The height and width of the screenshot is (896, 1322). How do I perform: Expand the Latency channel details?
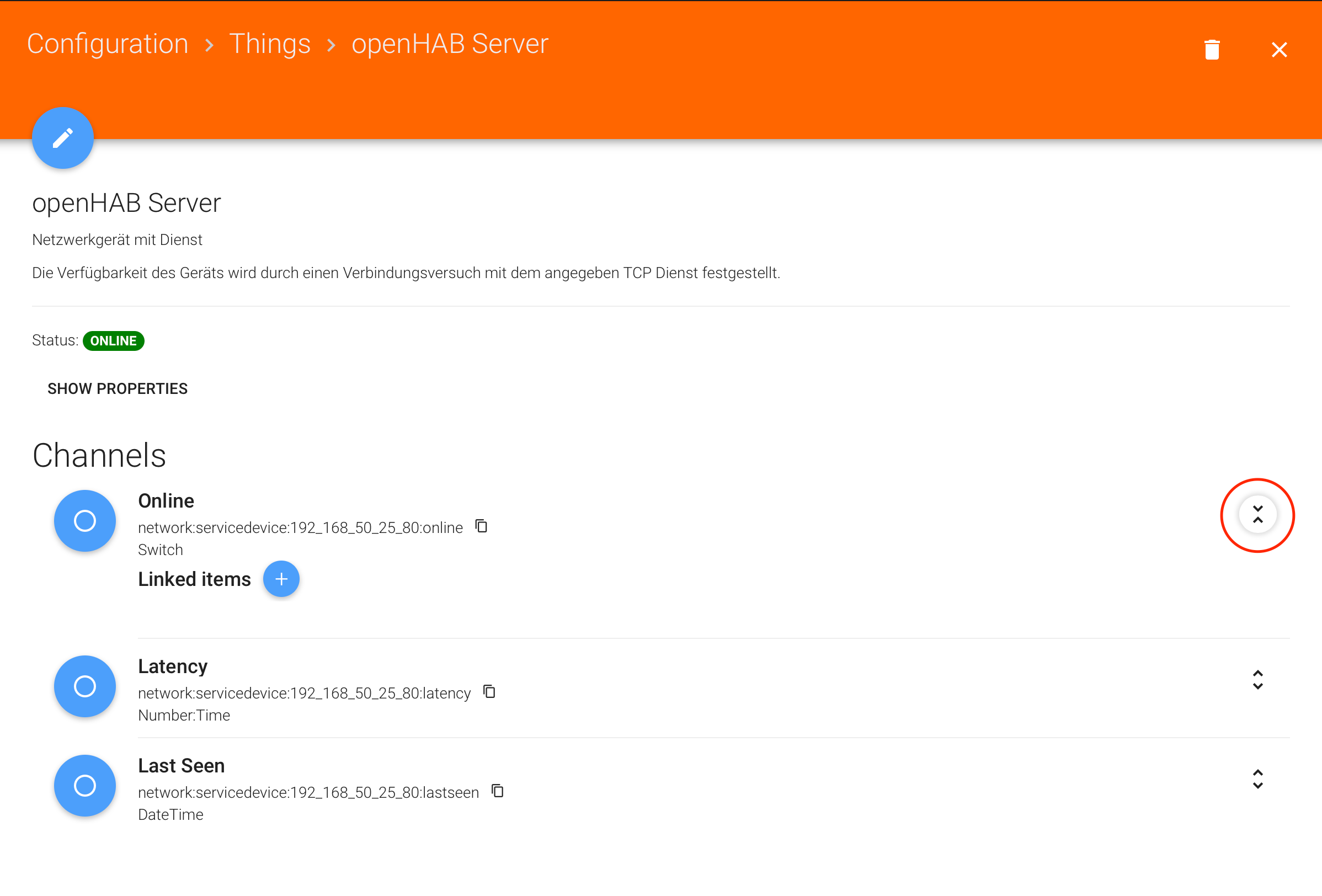pyautogui.click(x=1257, y=680)
